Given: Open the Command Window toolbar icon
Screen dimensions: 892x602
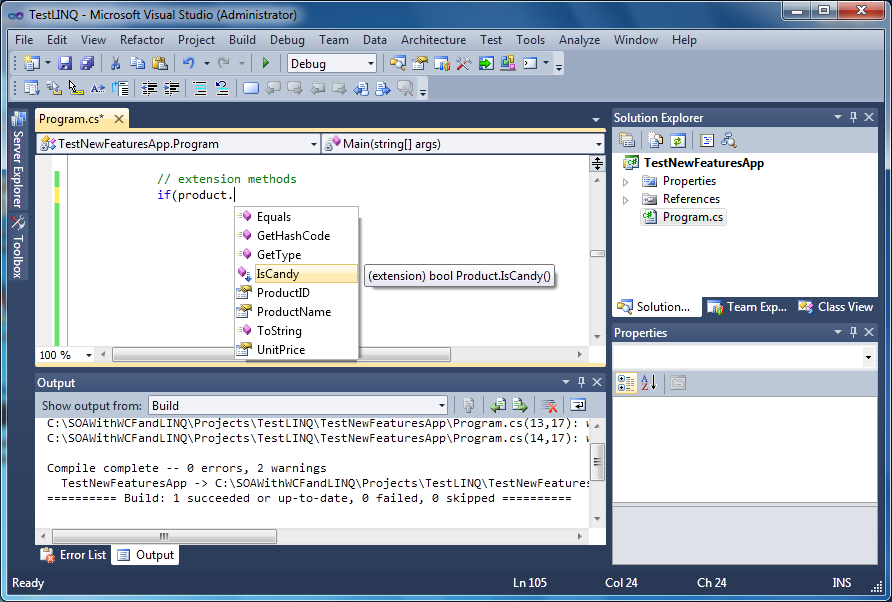Looking at the screenshot, I should click(530, 63).
